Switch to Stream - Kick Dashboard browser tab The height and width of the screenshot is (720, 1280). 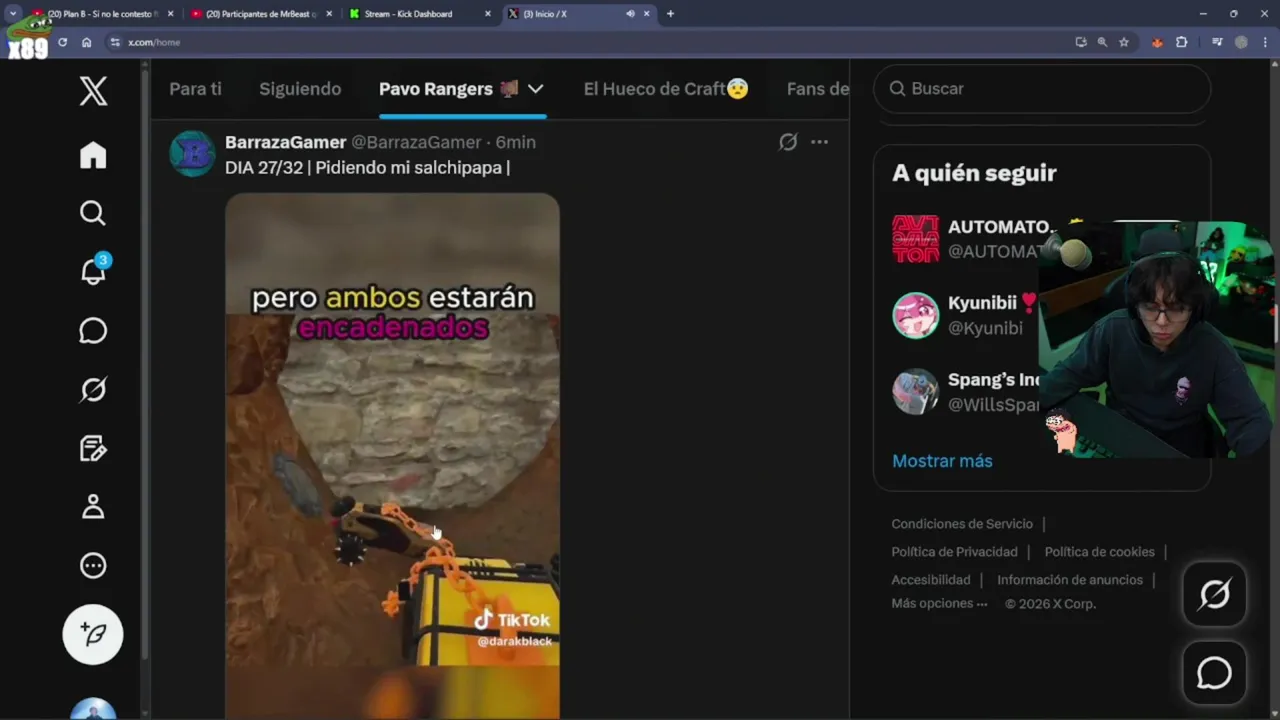tap(408, 14)
